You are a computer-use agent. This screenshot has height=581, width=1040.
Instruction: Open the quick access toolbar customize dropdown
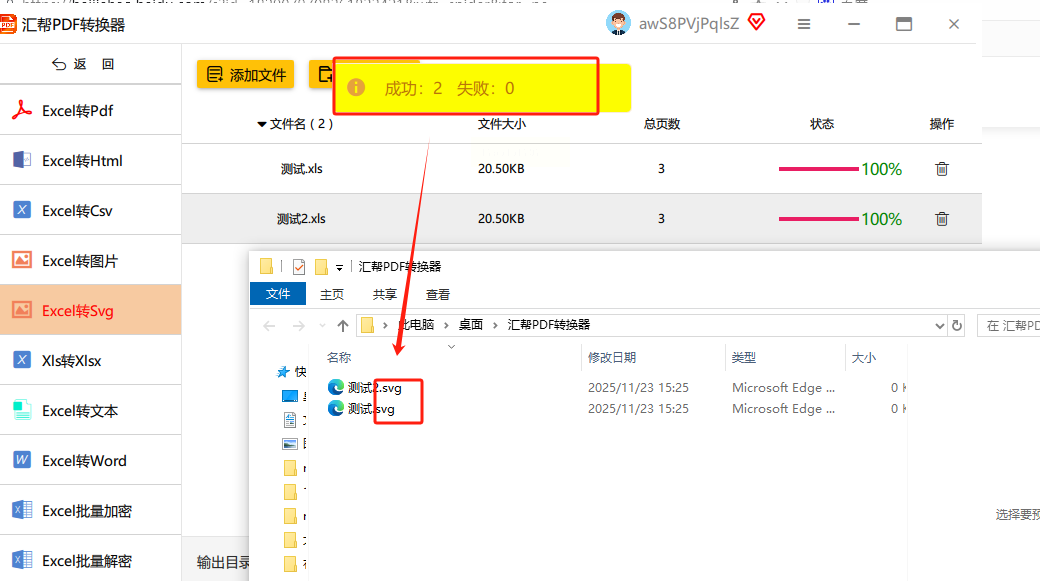[x=339, y=268]
